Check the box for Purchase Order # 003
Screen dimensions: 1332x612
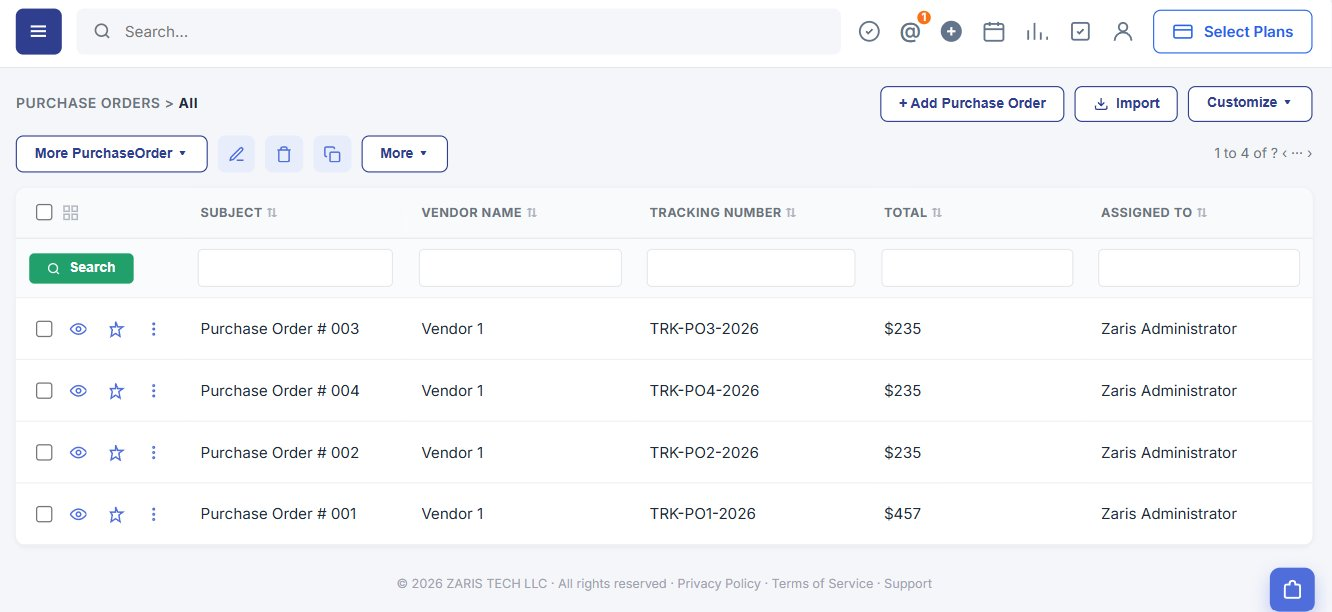click(44, 329)
